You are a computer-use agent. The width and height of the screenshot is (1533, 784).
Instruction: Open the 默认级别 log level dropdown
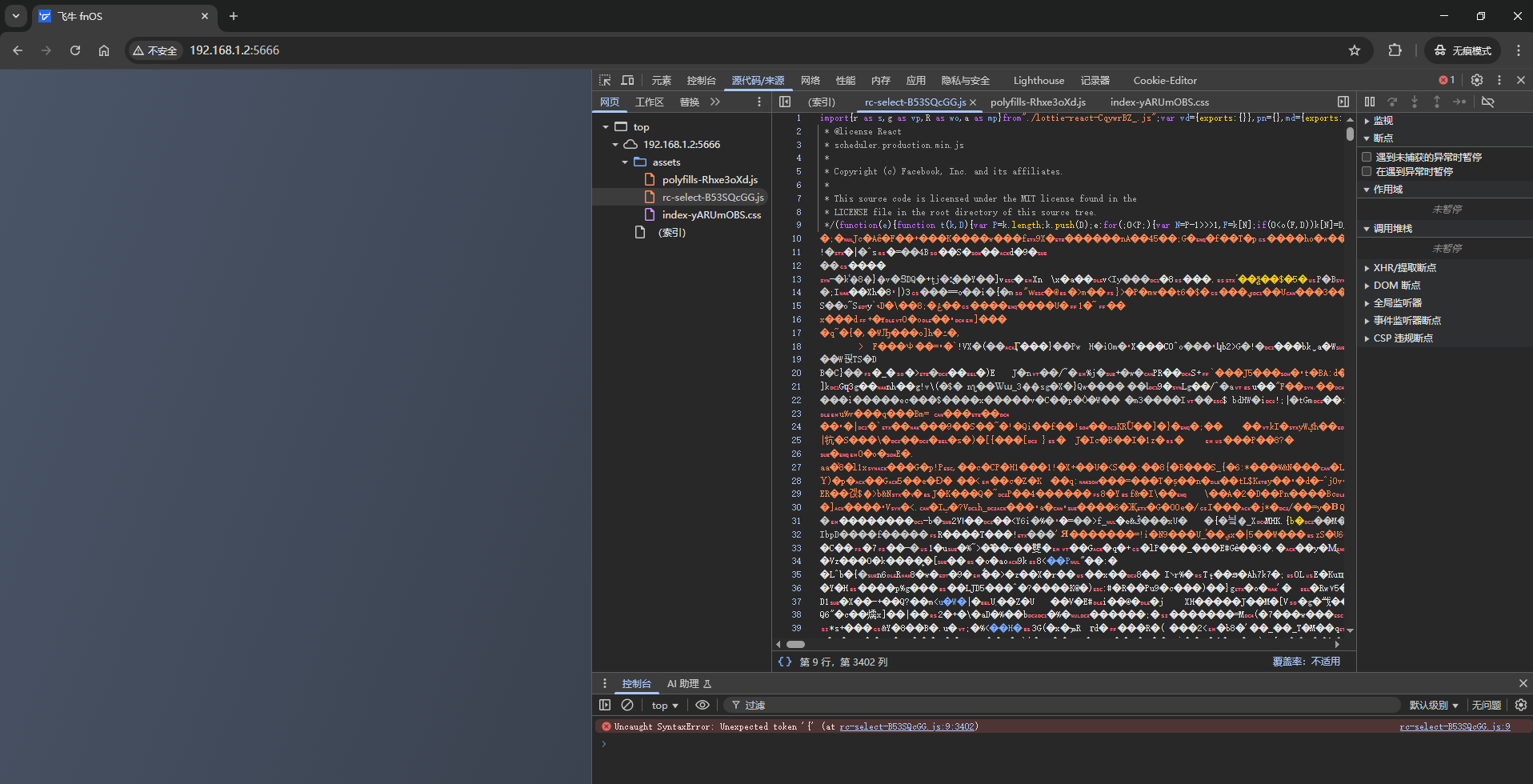click(x=1433, y=705)
